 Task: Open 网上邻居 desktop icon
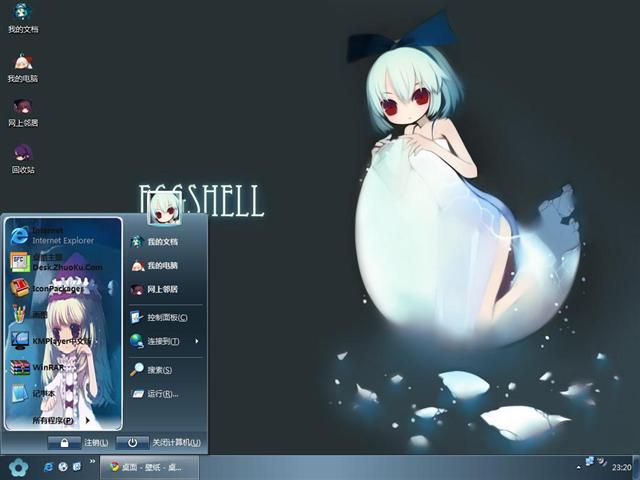(x=23, y=113)
